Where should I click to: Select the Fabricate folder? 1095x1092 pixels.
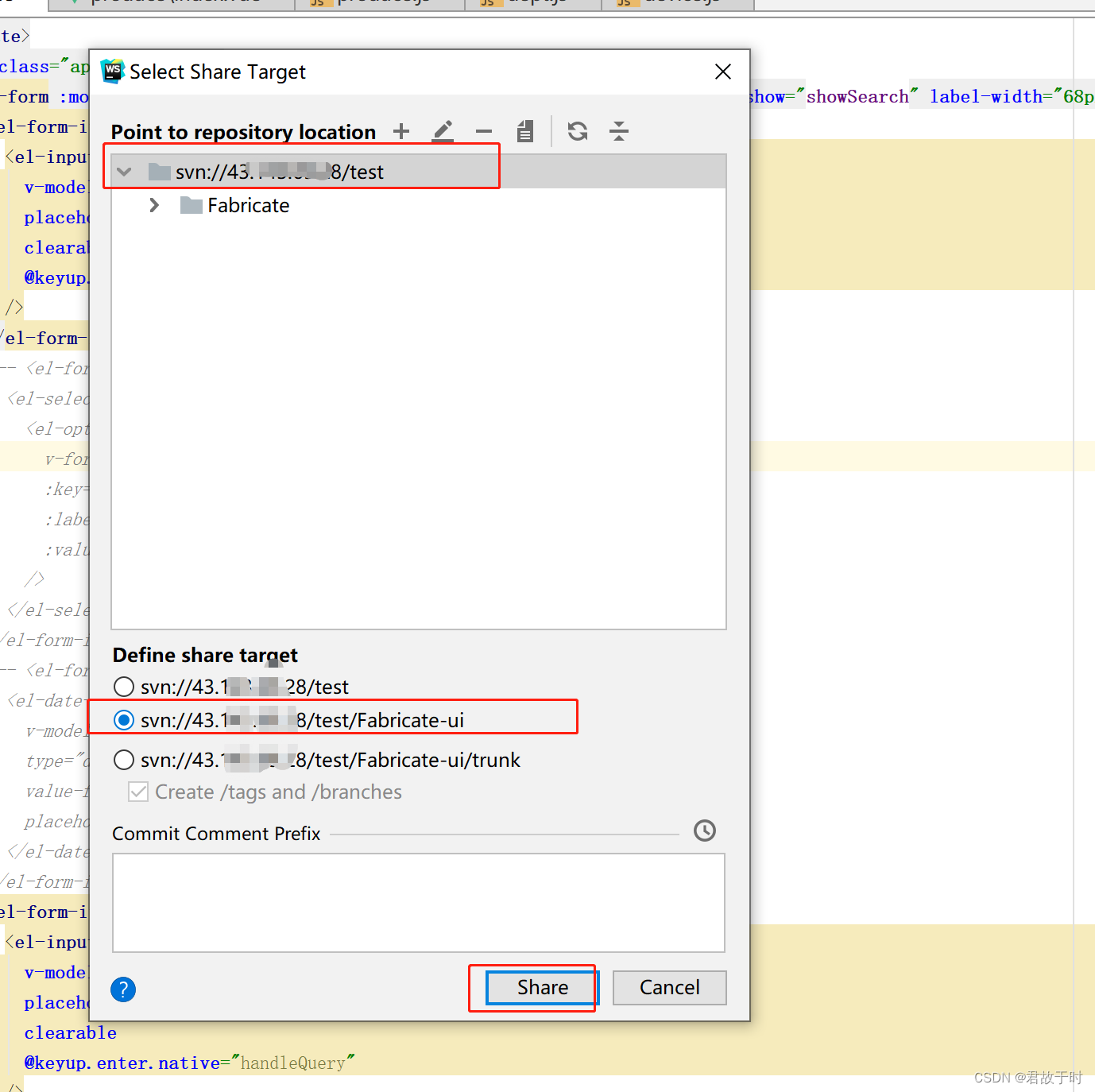(x=248, y=205)
